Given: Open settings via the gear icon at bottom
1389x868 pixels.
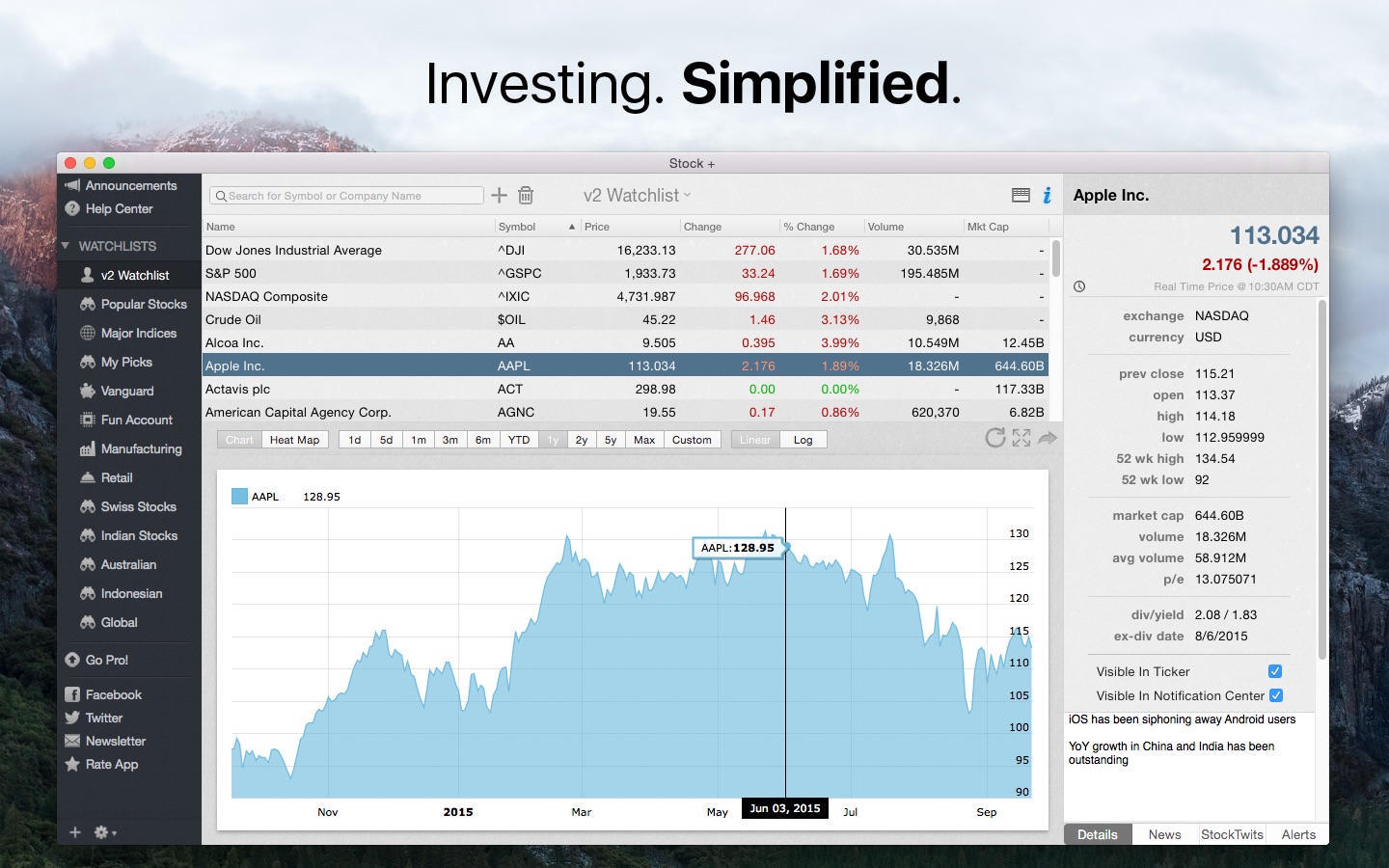Looking at the screenshot, I should click(99, 832).
